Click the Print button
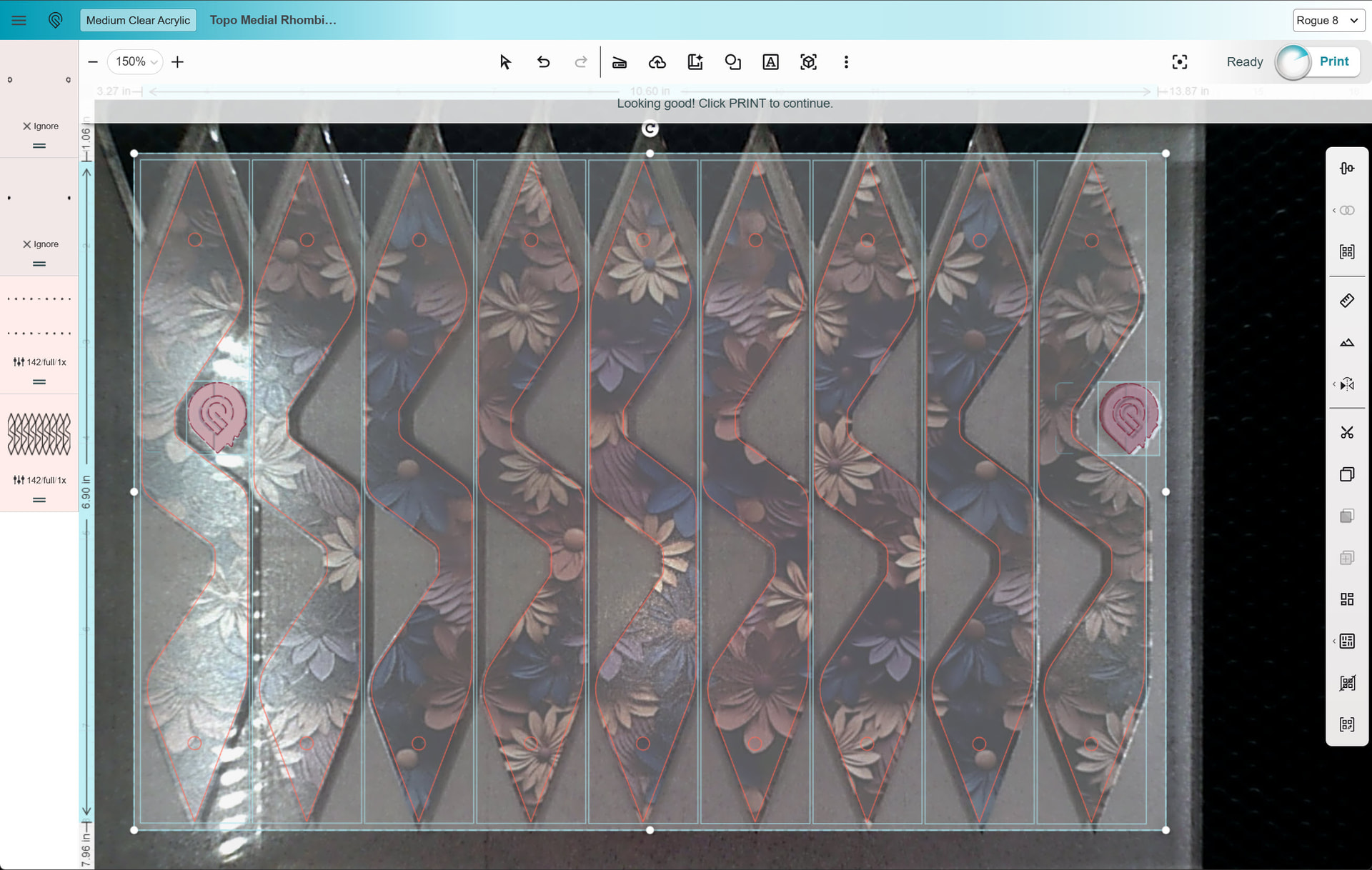The width and height of the screenshot is (1372, 870). 1333,61
